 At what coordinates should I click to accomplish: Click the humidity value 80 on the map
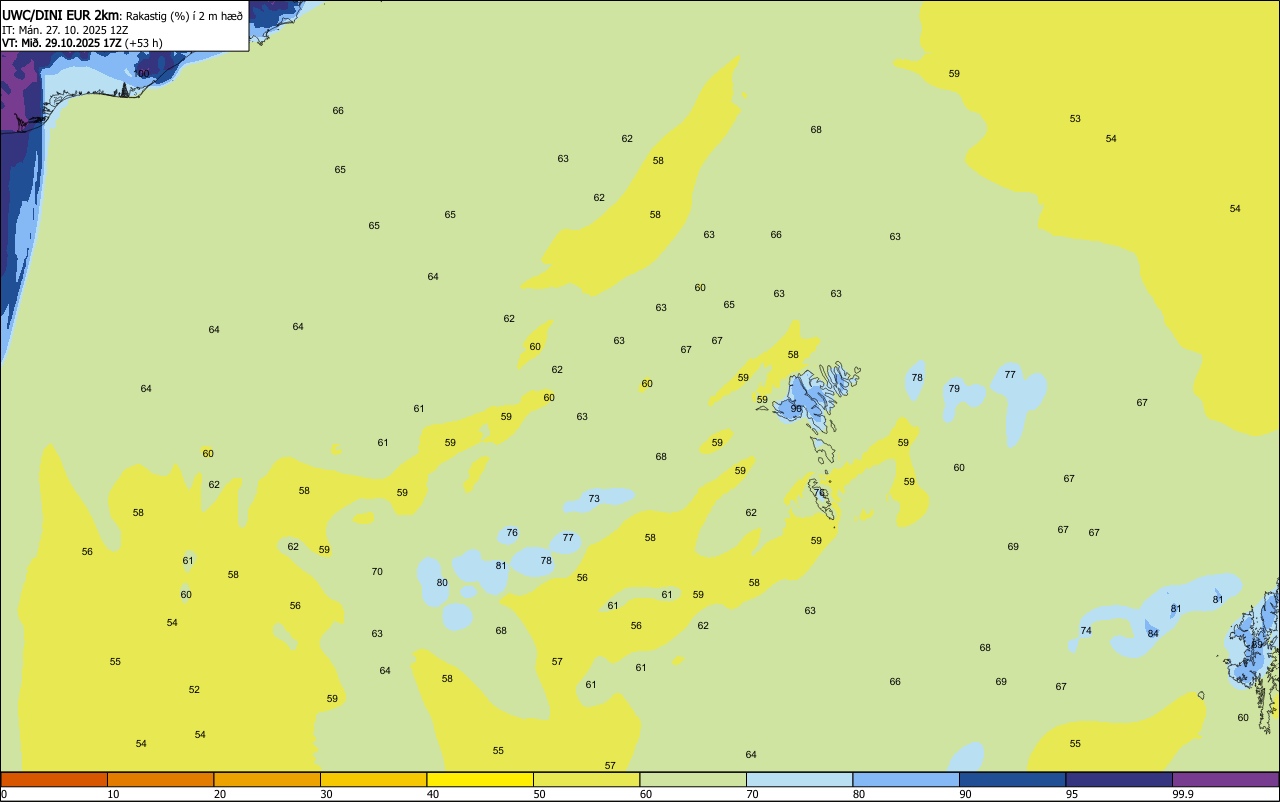click(x=442, y=583)
